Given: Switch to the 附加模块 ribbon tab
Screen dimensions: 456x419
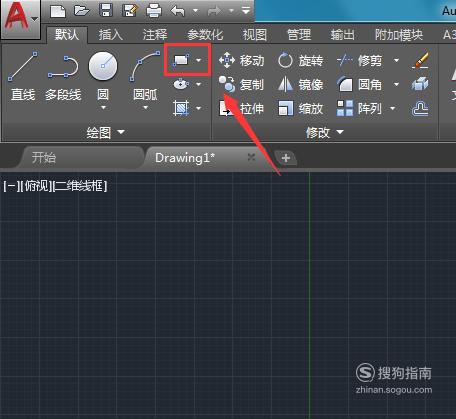Looking at the screenshot, I should pos(399,35).
